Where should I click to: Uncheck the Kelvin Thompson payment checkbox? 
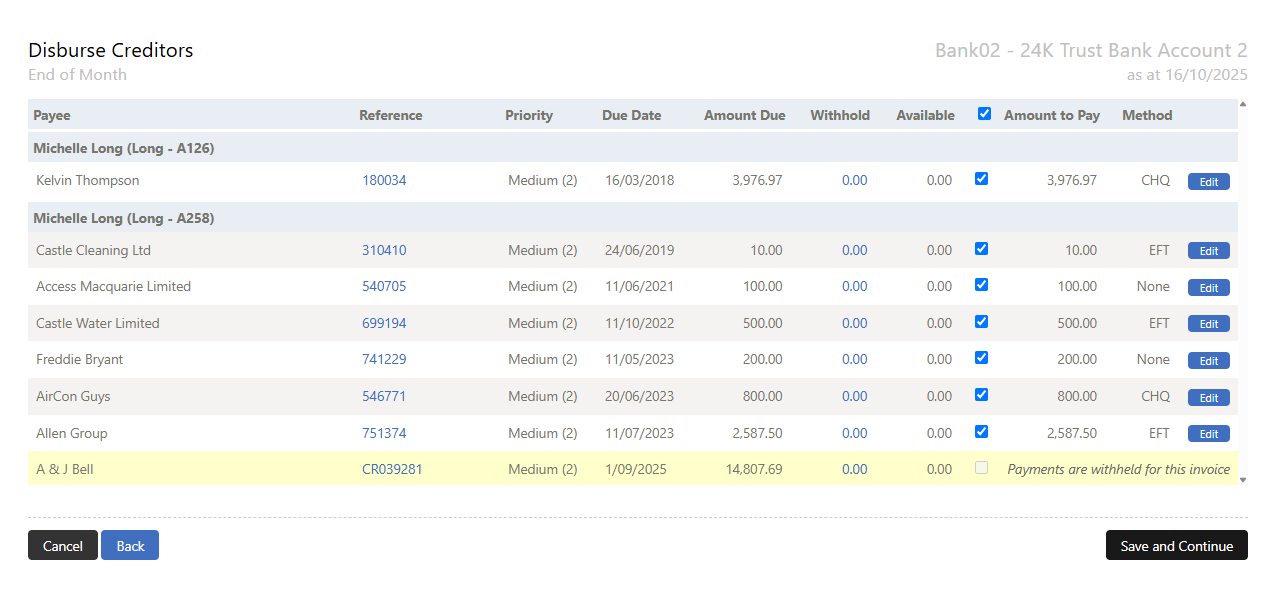981,179
